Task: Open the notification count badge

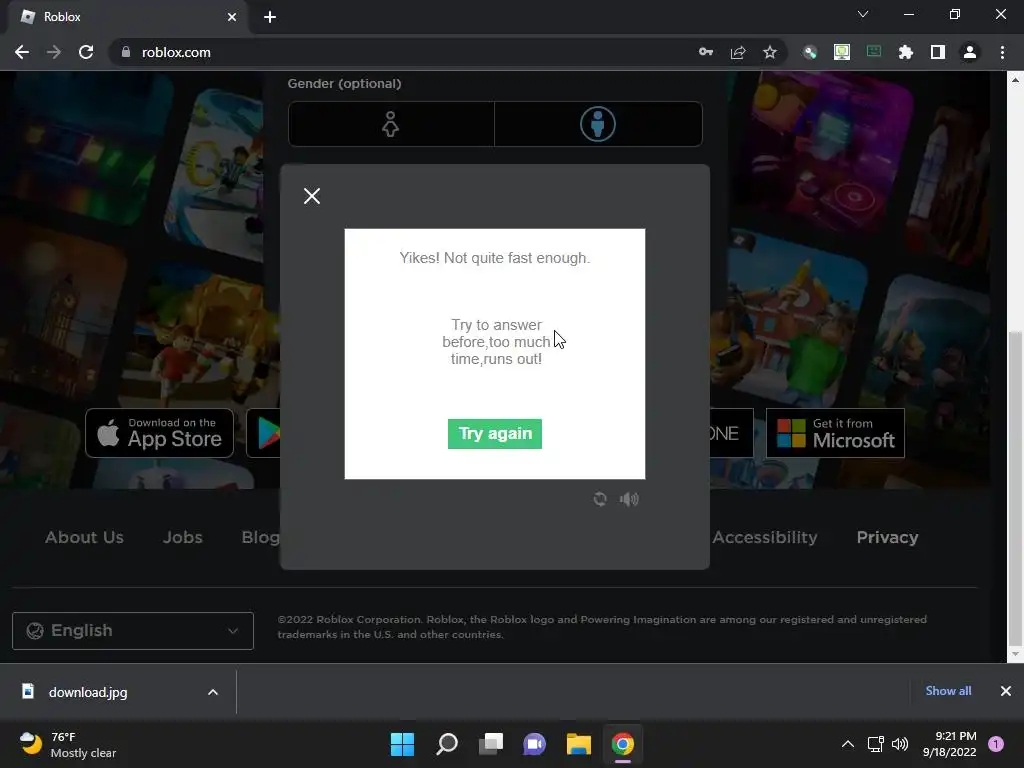Action: 996,744
